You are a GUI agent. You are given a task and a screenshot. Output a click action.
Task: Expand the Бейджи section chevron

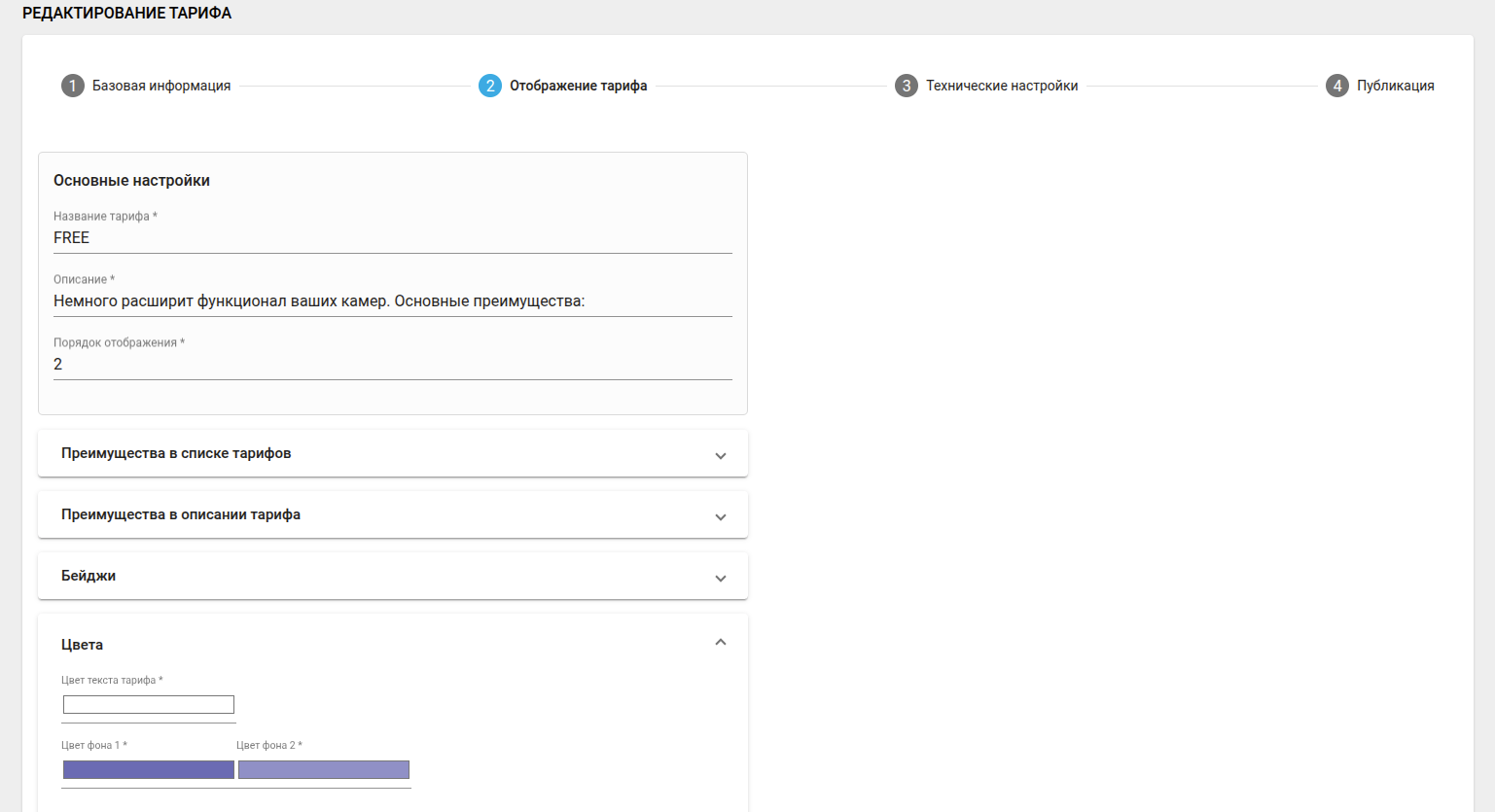721,578
